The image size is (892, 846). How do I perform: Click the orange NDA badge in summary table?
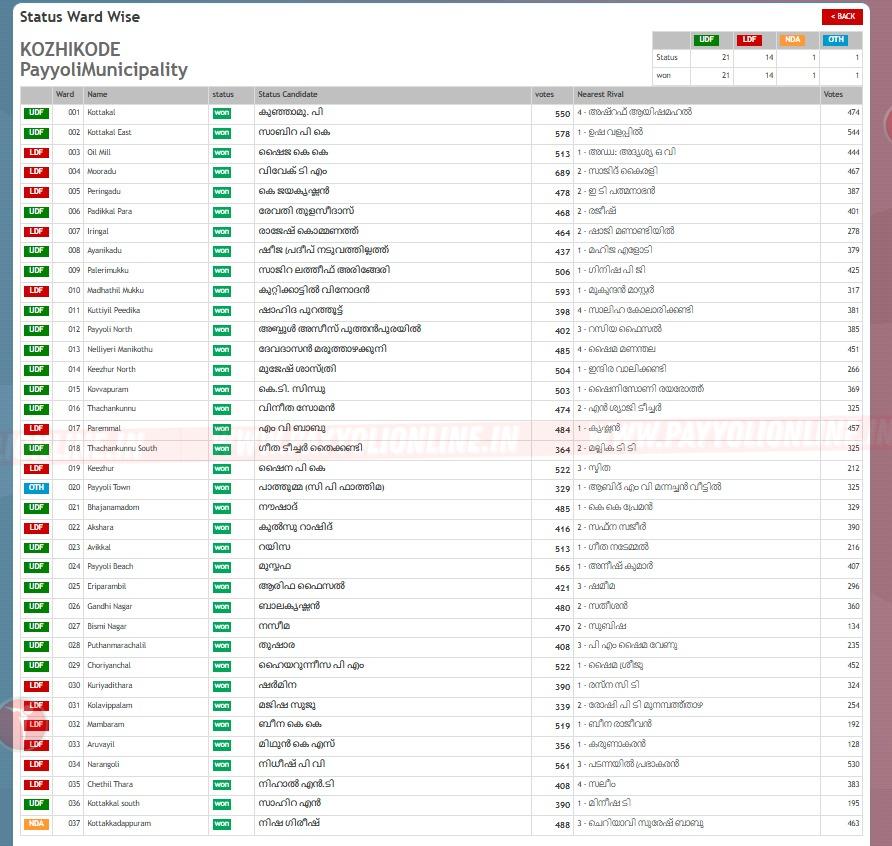pyautogui.click(x=792, y=40)
